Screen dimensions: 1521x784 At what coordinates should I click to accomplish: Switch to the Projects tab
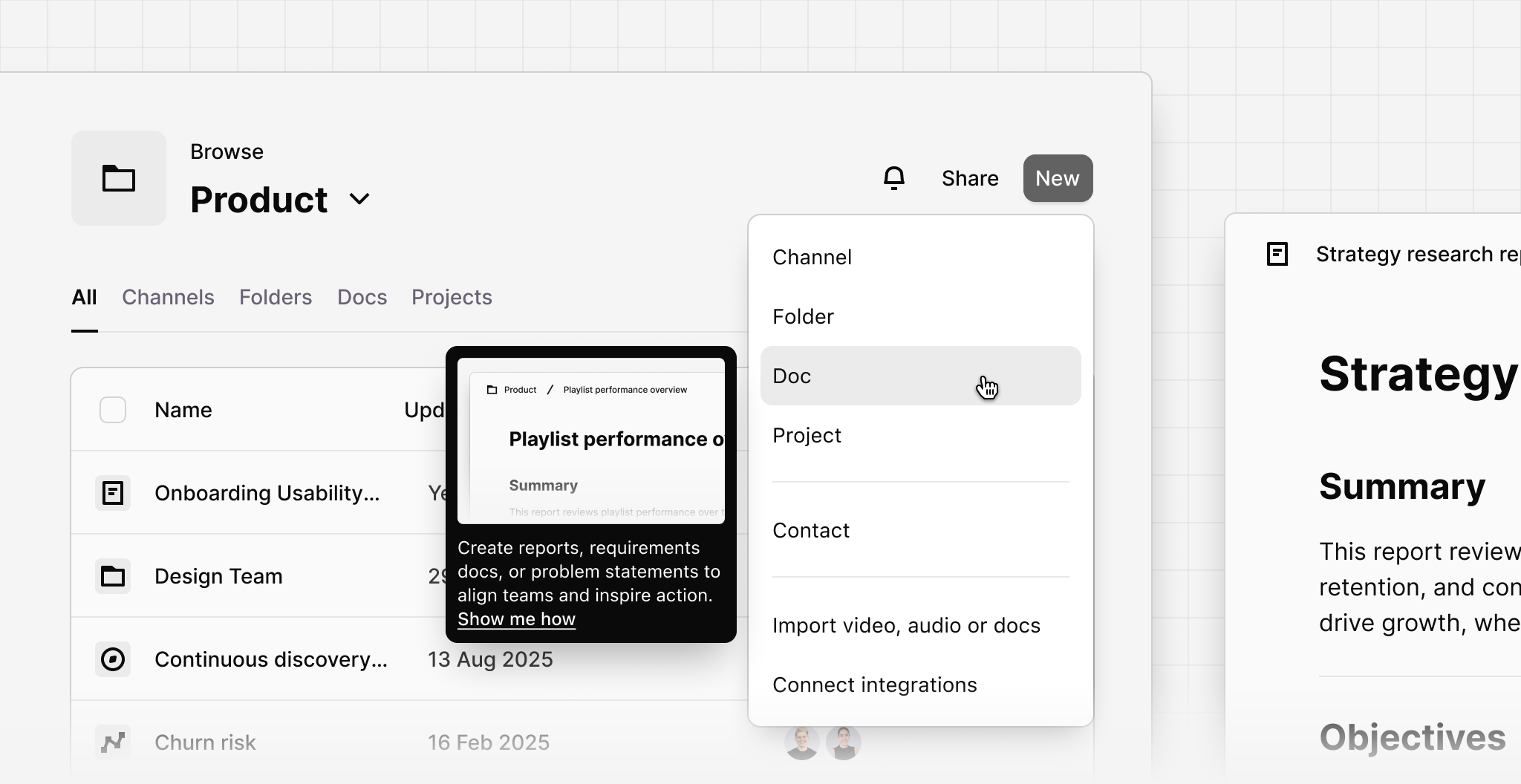coord(452,297)
